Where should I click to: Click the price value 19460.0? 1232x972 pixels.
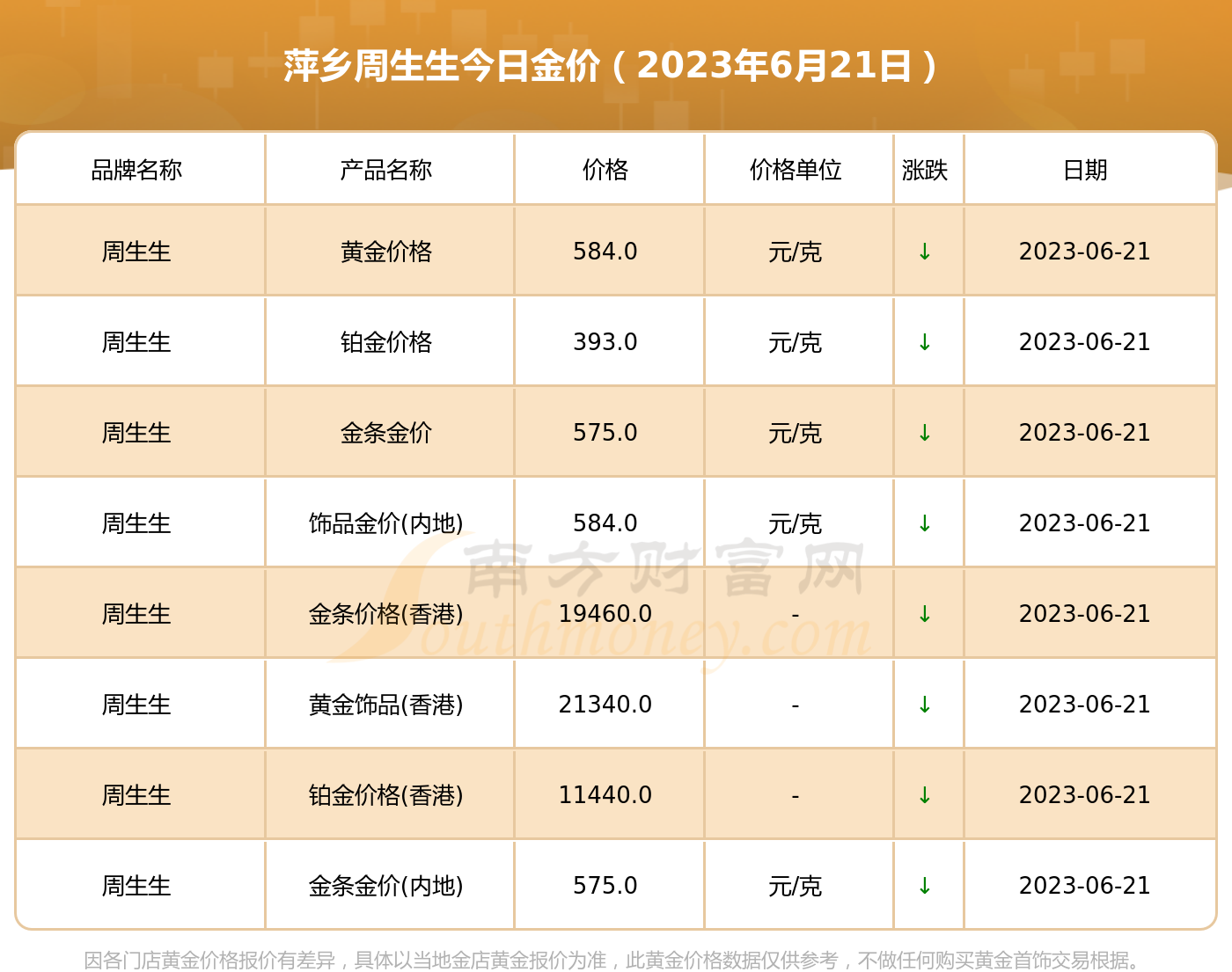[605, 614]
